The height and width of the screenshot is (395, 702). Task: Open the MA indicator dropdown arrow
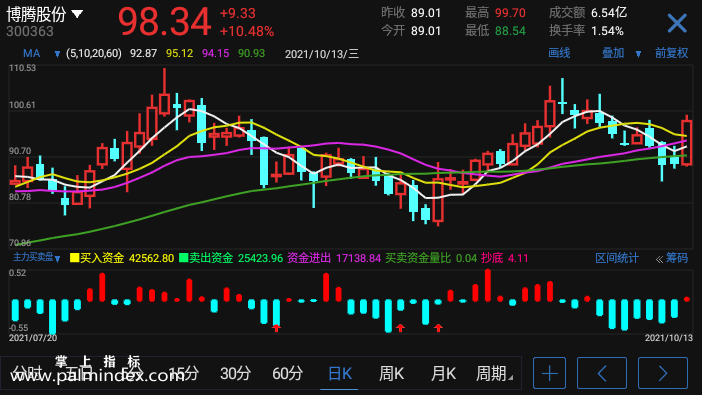[x=57, y=54]
